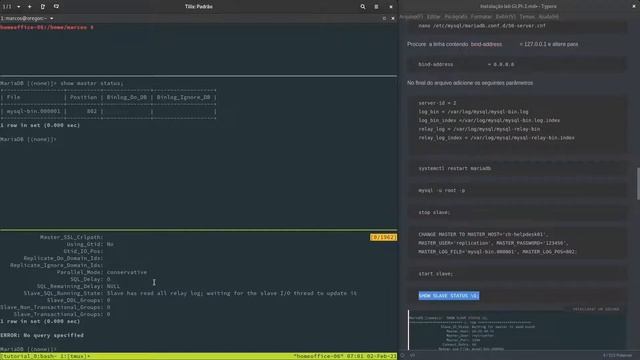Open Editar menu in Typora
The image size is (640, 360).
tap(433, 17)
